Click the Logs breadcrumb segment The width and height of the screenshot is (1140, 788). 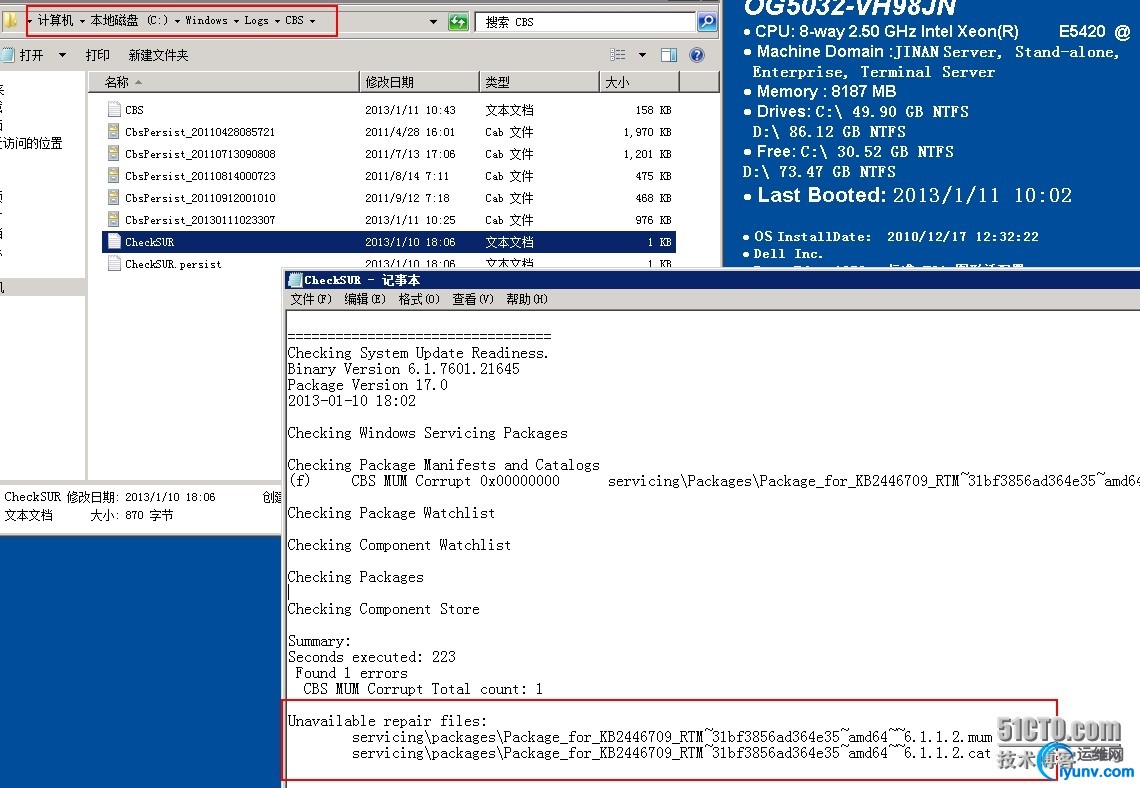point(256,20)
